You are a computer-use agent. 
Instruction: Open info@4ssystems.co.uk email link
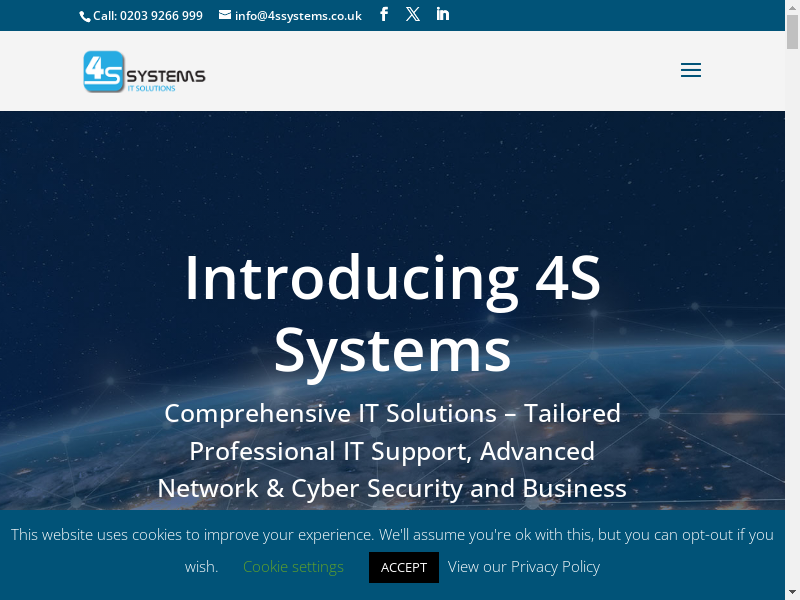point(298,16)
